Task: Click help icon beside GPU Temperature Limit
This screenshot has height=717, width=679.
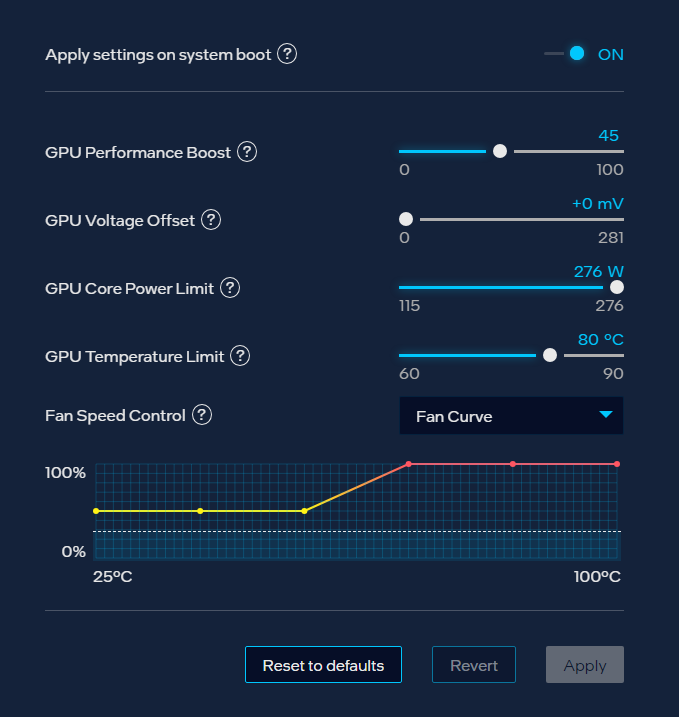Action: click(240, 356)
